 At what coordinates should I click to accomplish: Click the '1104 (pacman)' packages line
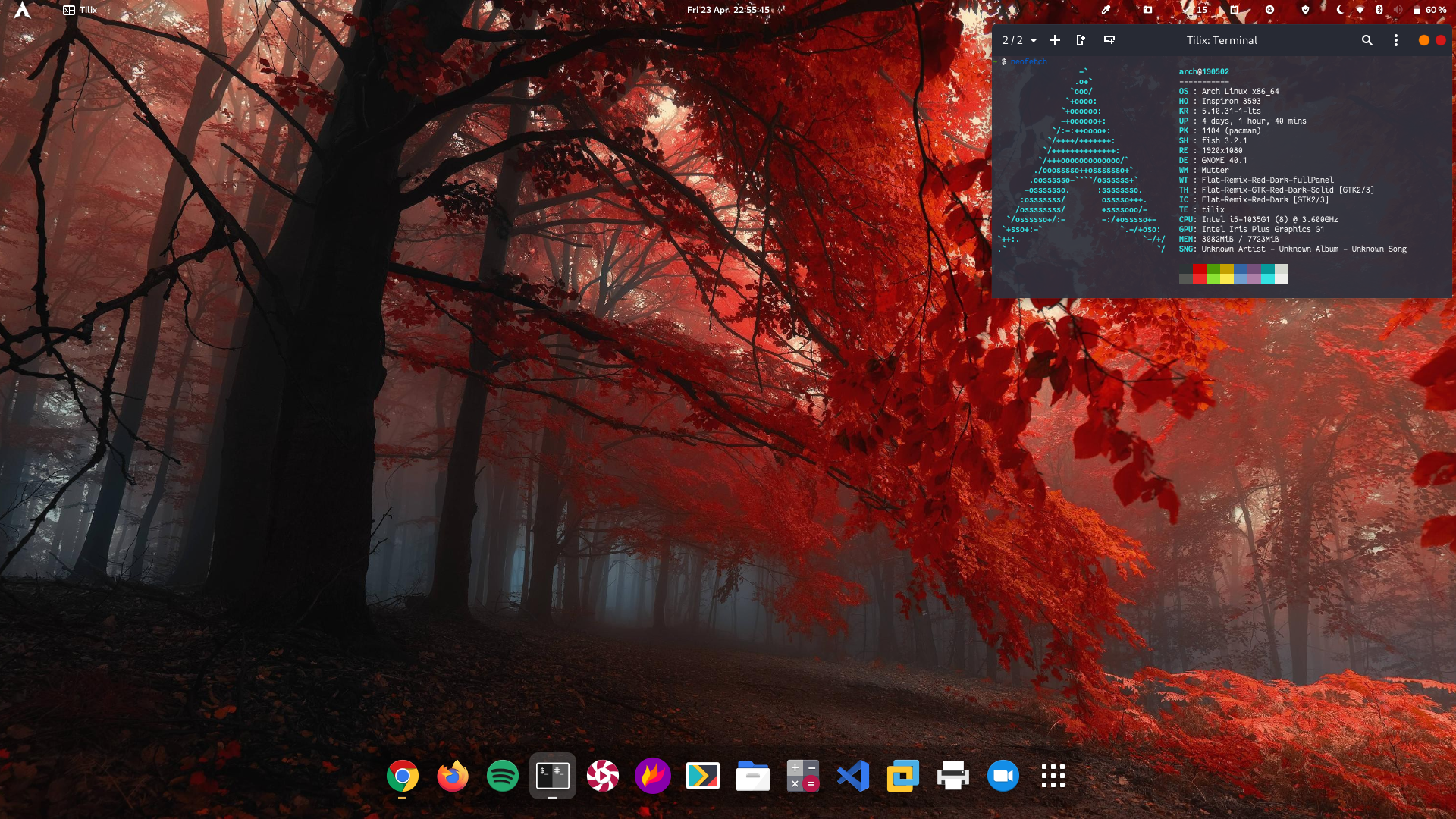[x=1231, y=131]
